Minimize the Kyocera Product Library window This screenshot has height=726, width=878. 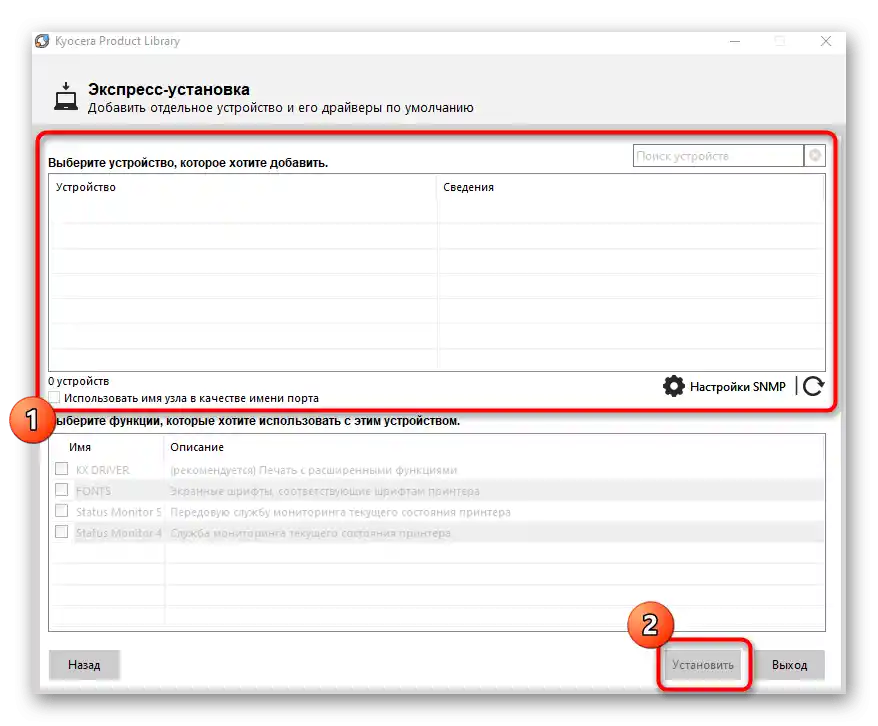click(735, 41)
